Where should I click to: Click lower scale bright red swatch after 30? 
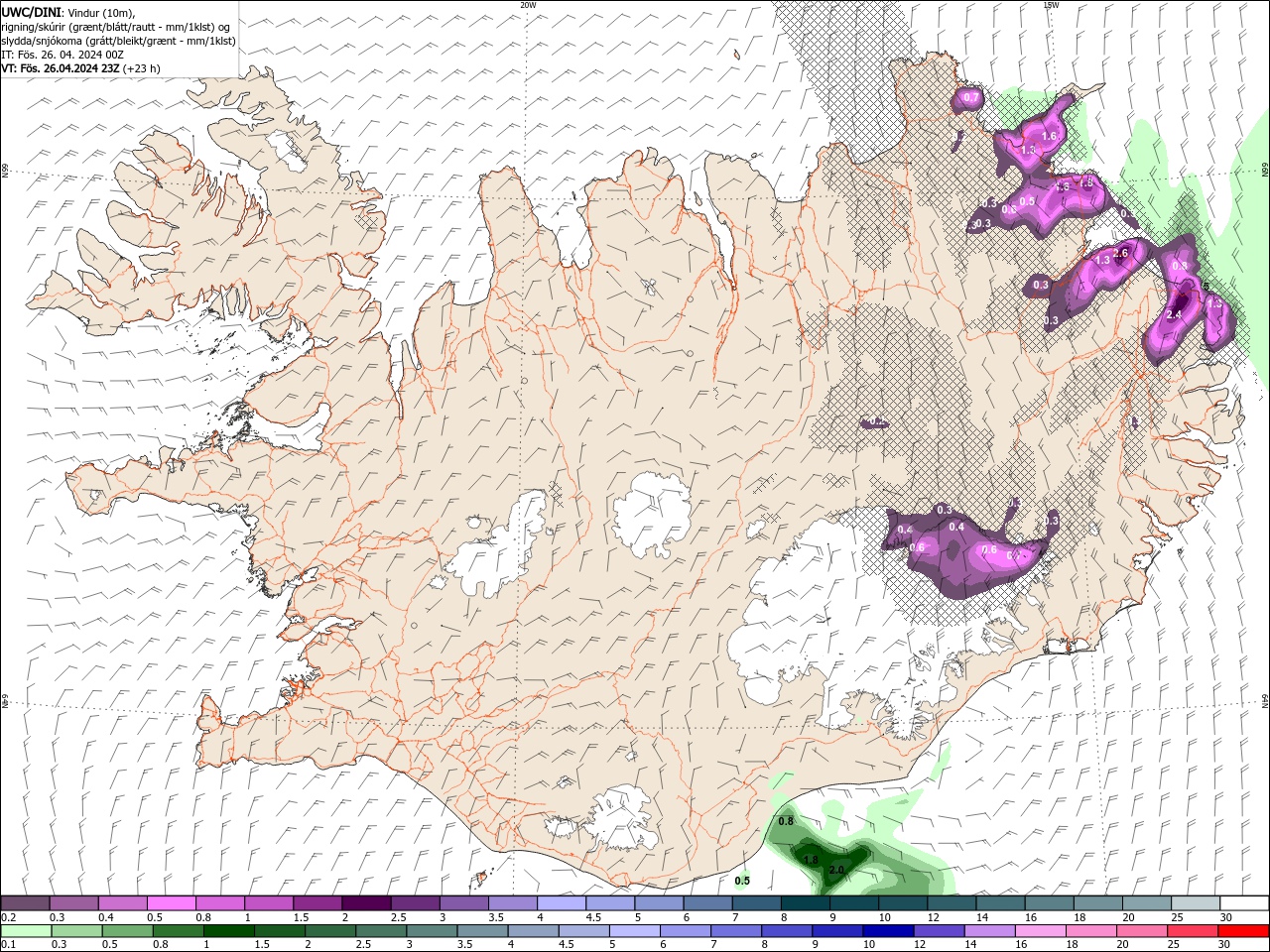(1244, 931)
